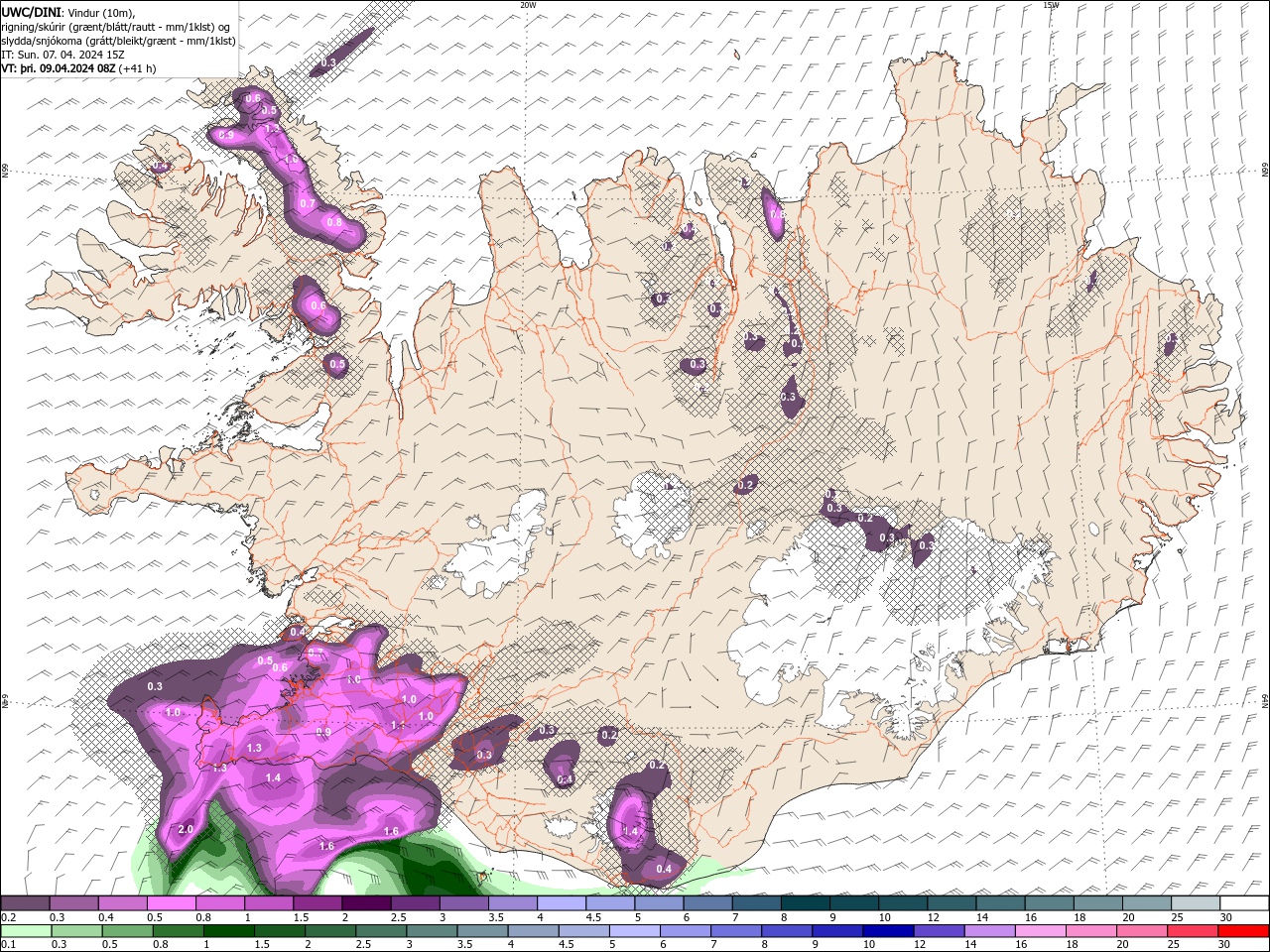The image size is (1270, 952).
Task: Click the 'VT: þri. 09.04.2024 08Z' valid time
Action: coord(59,68)
